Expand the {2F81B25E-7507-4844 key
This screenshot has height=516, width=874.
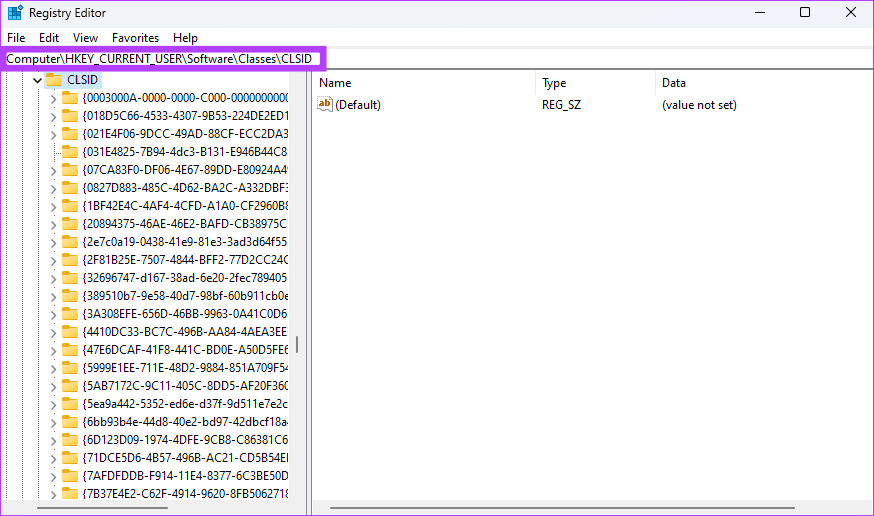tap(54, 261)
